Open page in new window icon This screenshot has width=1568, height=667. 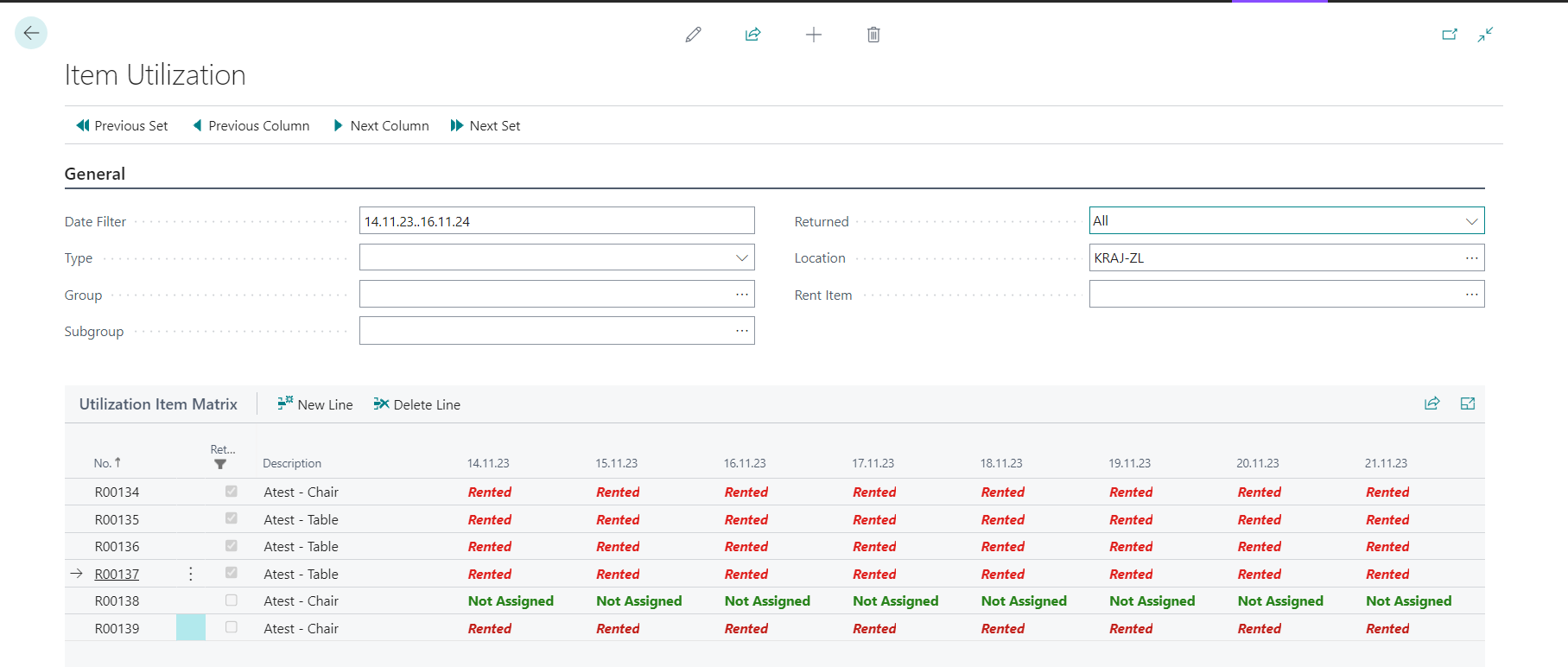click(1450, 35)
